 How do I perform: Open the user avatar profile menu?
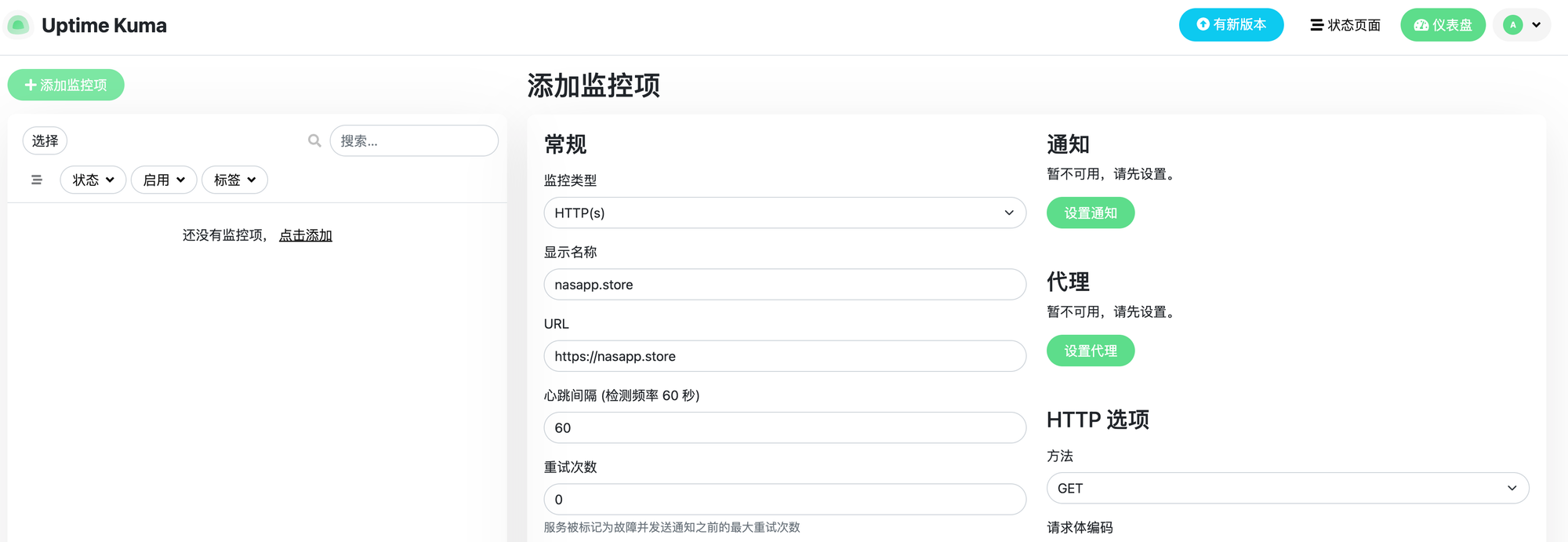pyautogui.click(x=1521, y=25)
